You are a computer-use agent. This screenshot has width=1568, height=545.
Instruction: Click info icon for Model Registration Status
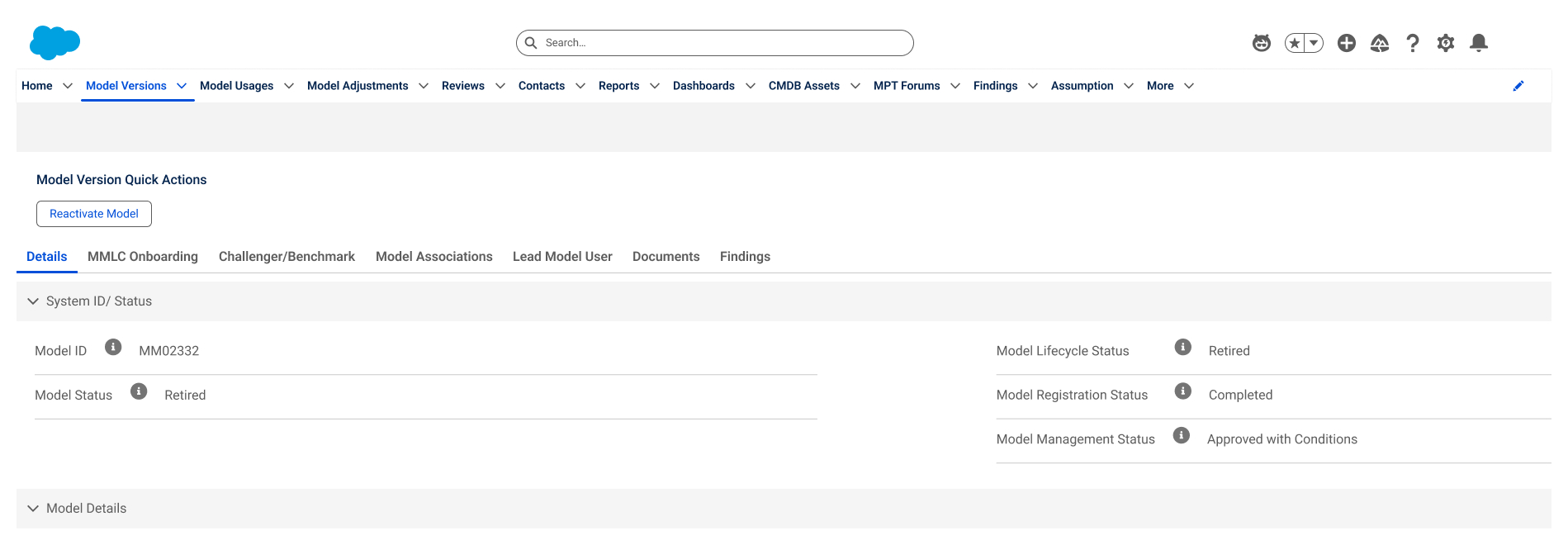coord(1183,391)
